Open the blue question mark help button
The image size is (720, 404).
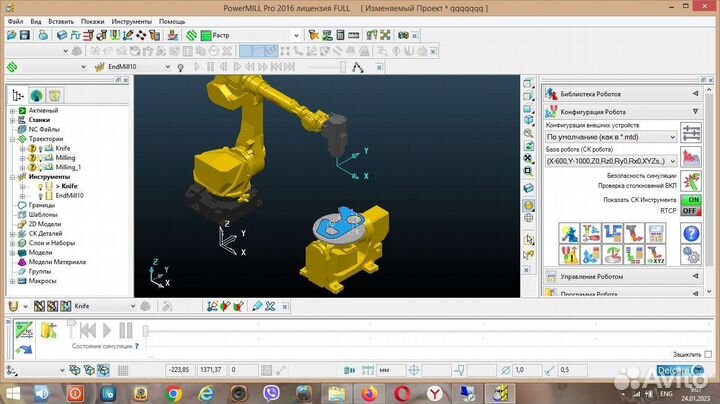point(691,233)
